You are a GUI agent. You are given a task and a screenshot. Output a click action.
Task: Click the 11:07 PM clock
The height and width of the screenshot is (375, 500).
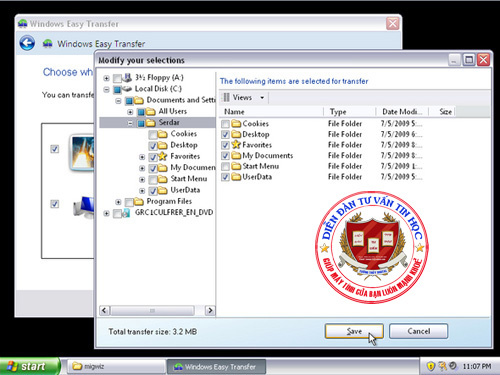tap(477, 366)
